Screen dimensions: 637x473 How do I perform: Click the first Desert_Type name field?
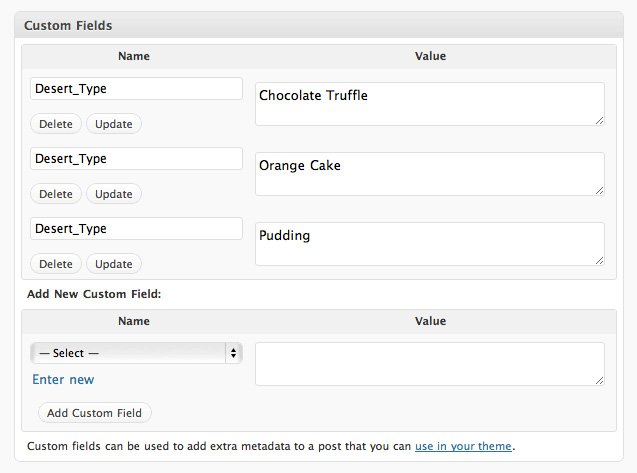pyautogui.click(x=136, y=89)
